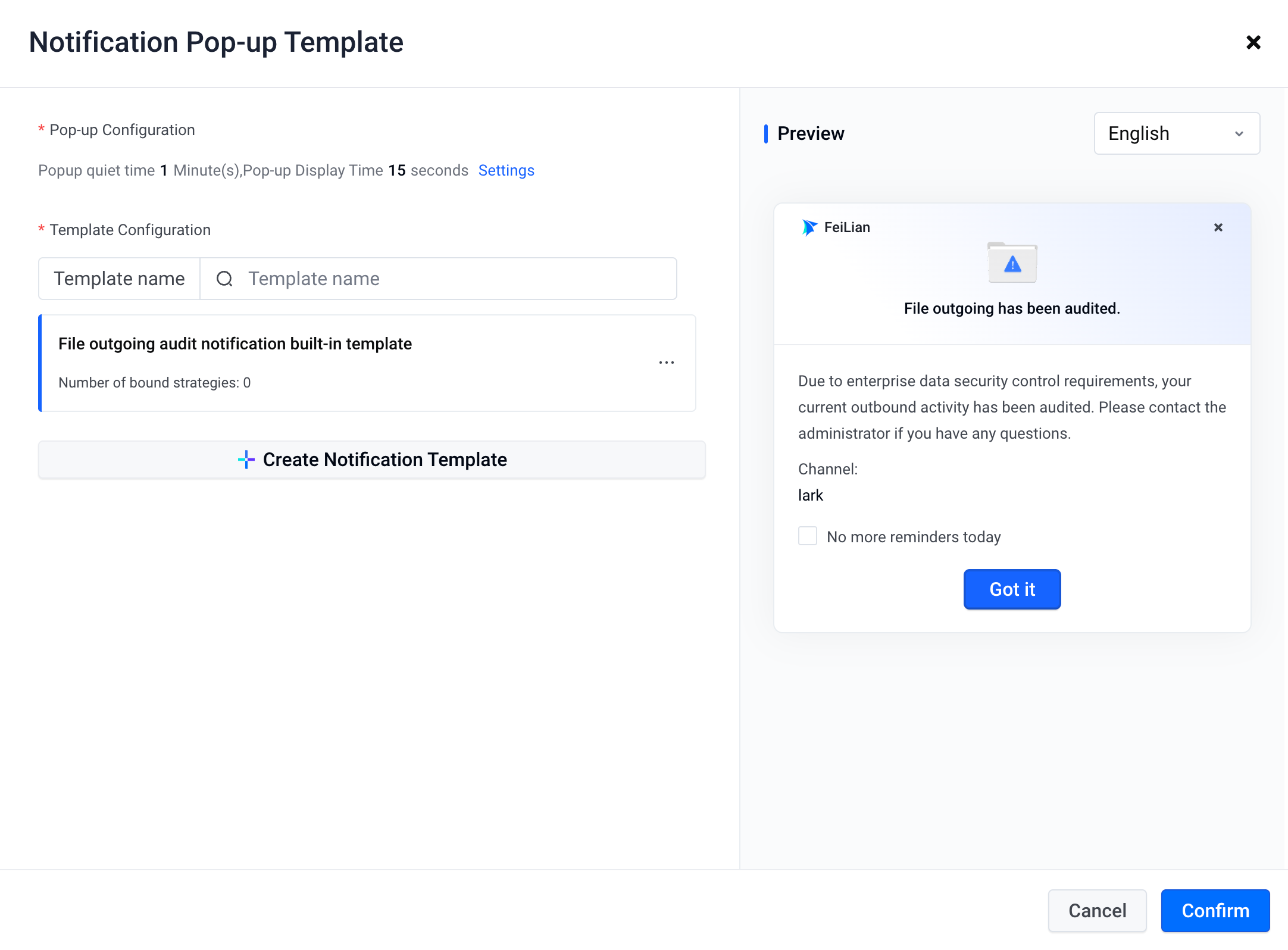Close the Notification Pop-up Template dialog
This screenshot has width=1288, height=950.
[1253, 42]
